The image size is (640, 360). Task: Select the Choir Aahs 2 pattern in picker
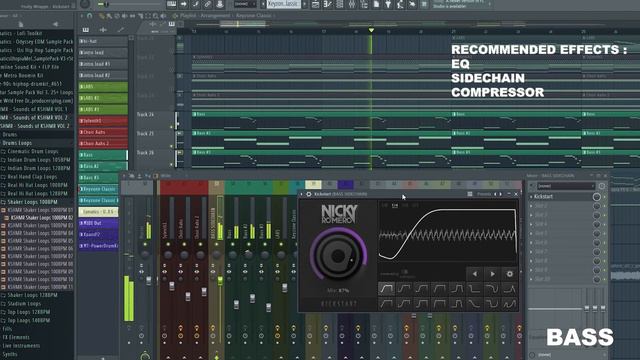coord(103,144)
